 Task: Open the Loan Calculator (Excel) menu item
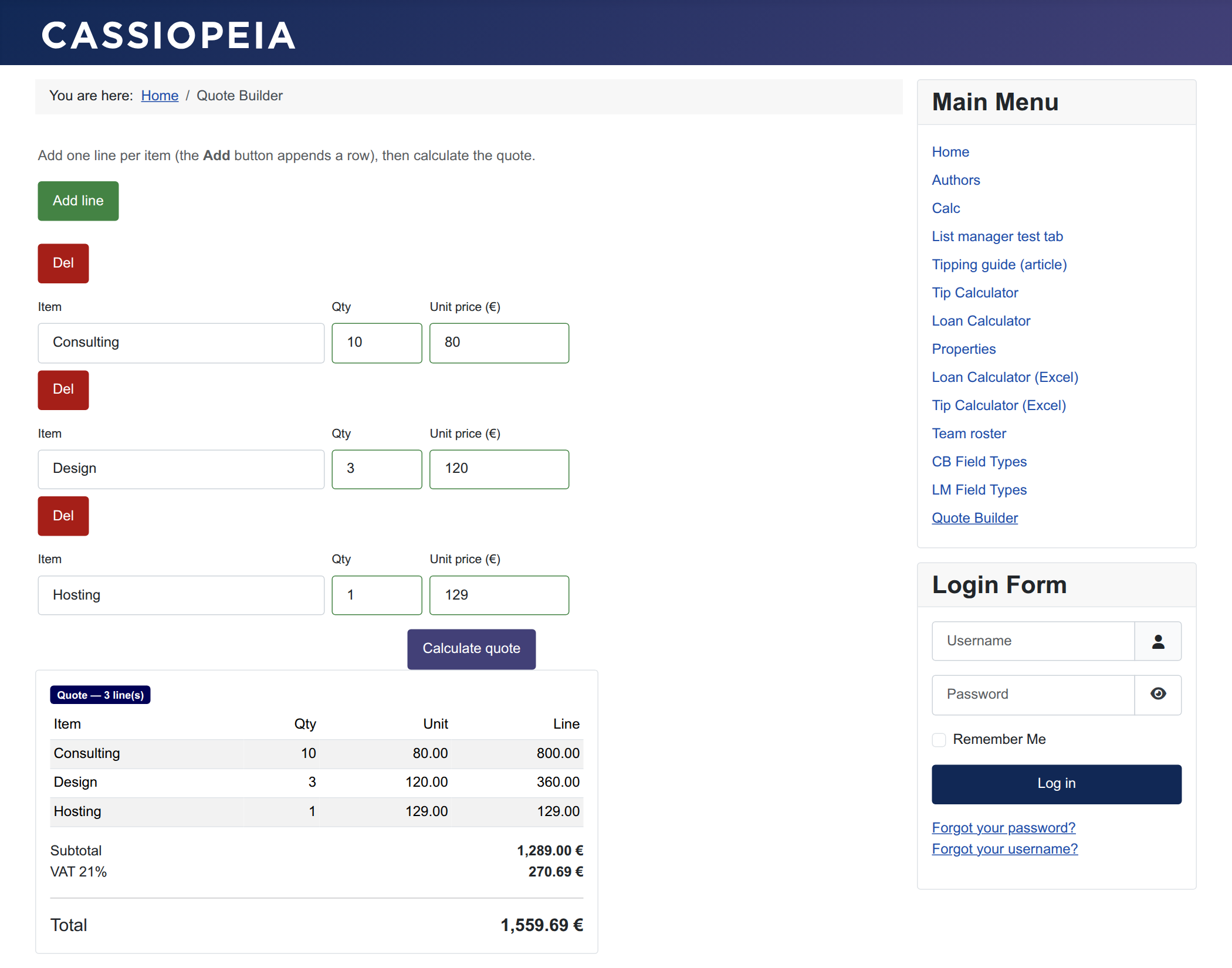tap(1005, 377)
